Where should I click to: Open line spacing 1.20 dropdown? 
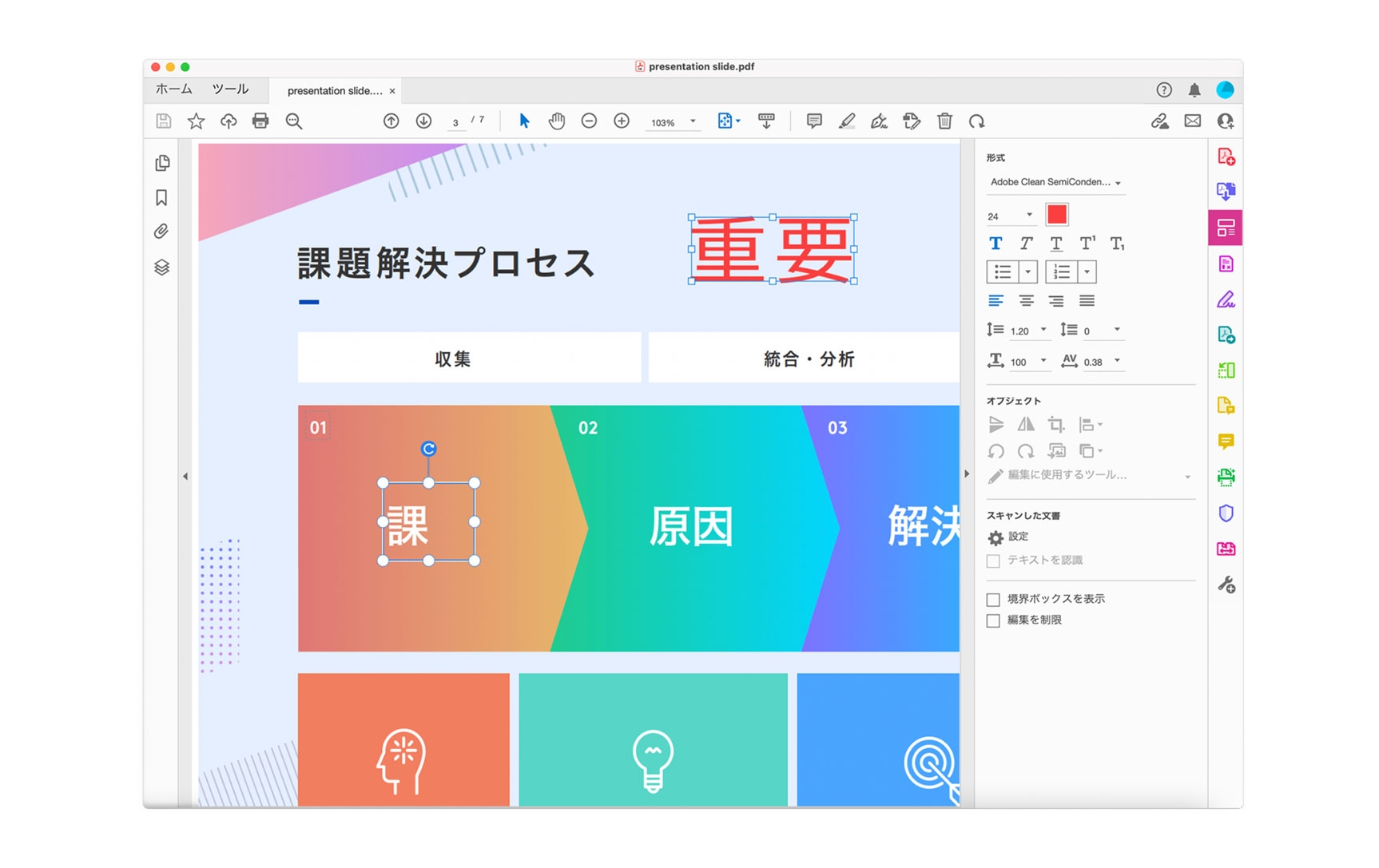pos(1043,330)
